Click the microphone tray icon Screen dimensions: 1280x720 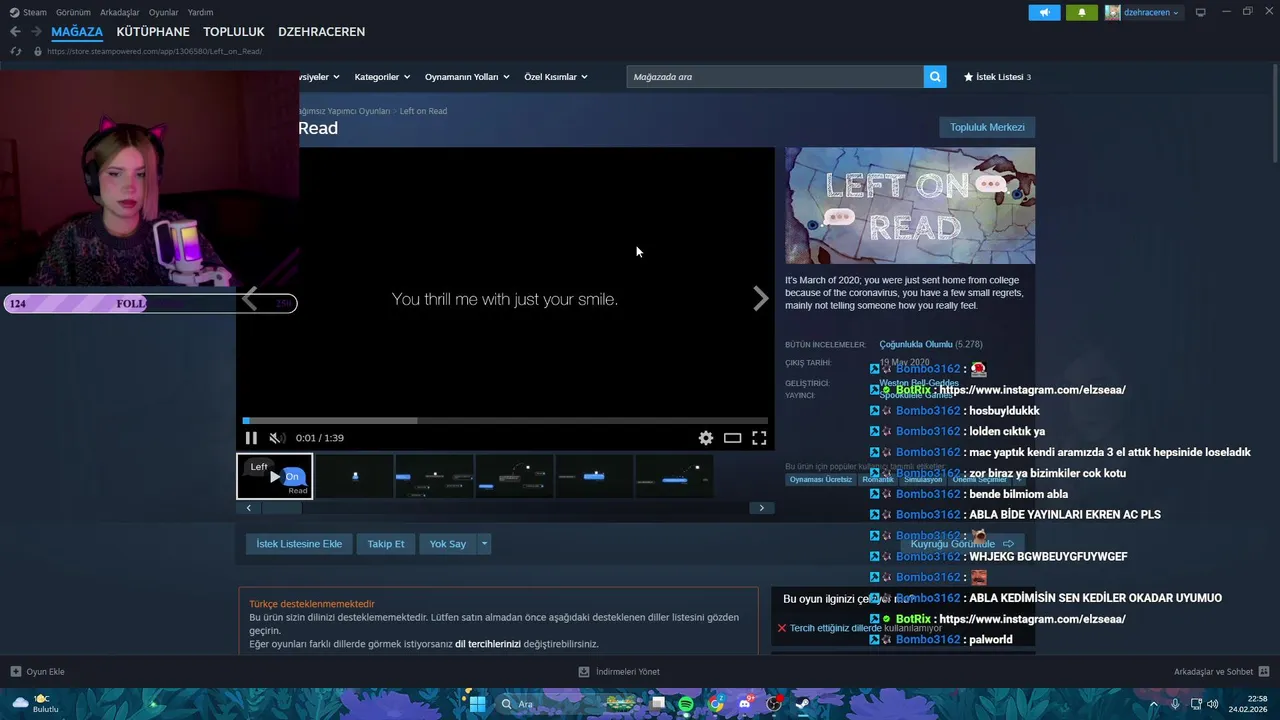pyautogui.click(x=1175, y=704)
